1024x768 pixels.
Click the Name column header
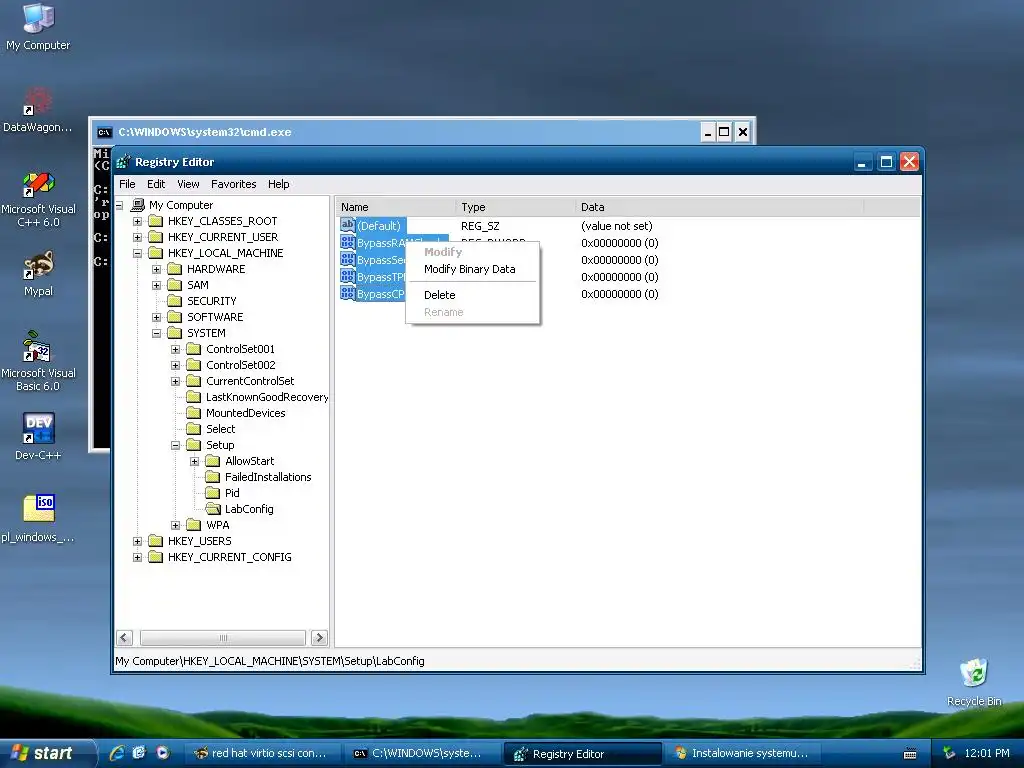point(396,207)
